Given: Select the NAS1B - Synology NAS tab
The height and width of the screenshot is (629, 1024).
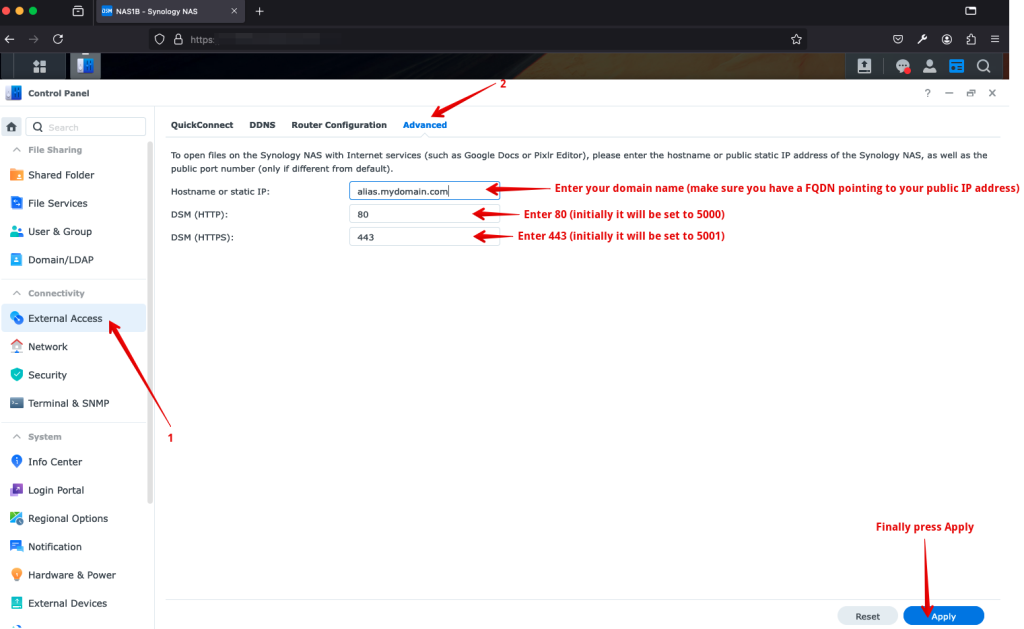Looking at the screenshot, I should (170, 11).
